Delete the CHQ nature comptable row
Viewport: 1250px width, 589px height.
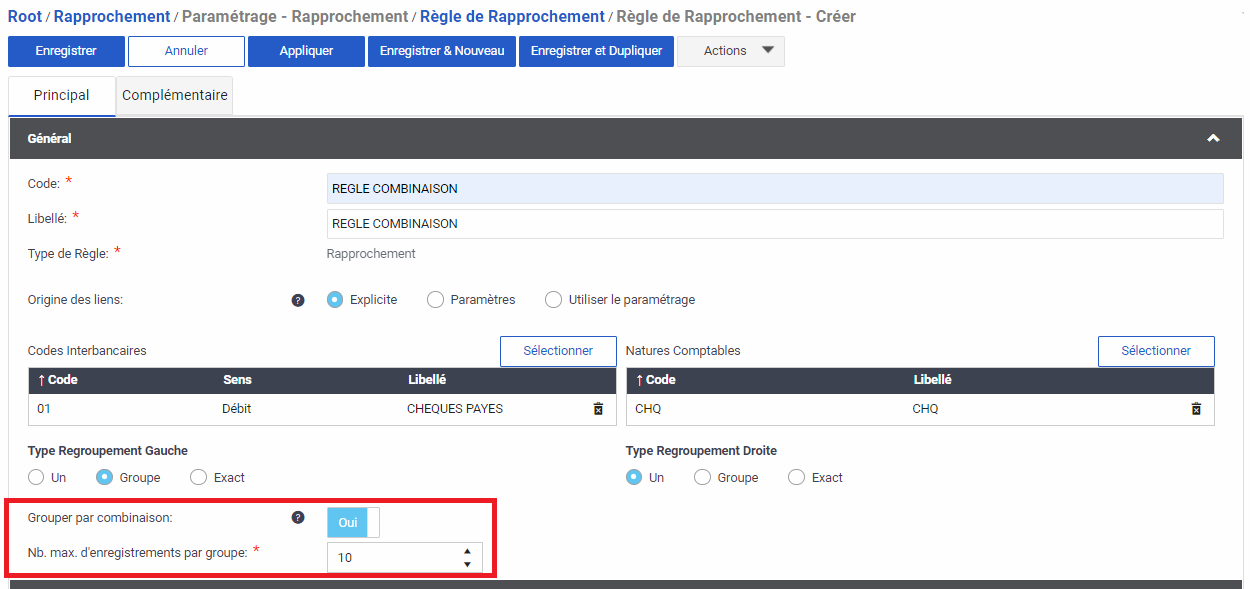coord(1195,409)
